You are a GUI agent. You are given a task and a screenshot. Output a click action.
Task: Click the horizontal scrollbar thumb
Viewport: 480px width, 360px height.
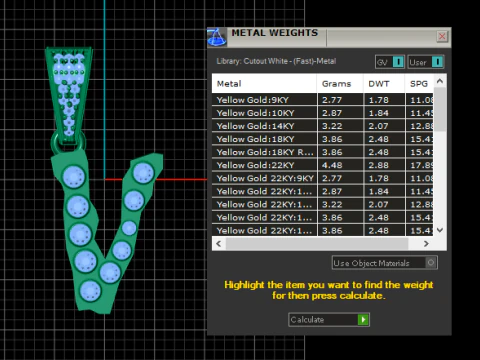317,244
